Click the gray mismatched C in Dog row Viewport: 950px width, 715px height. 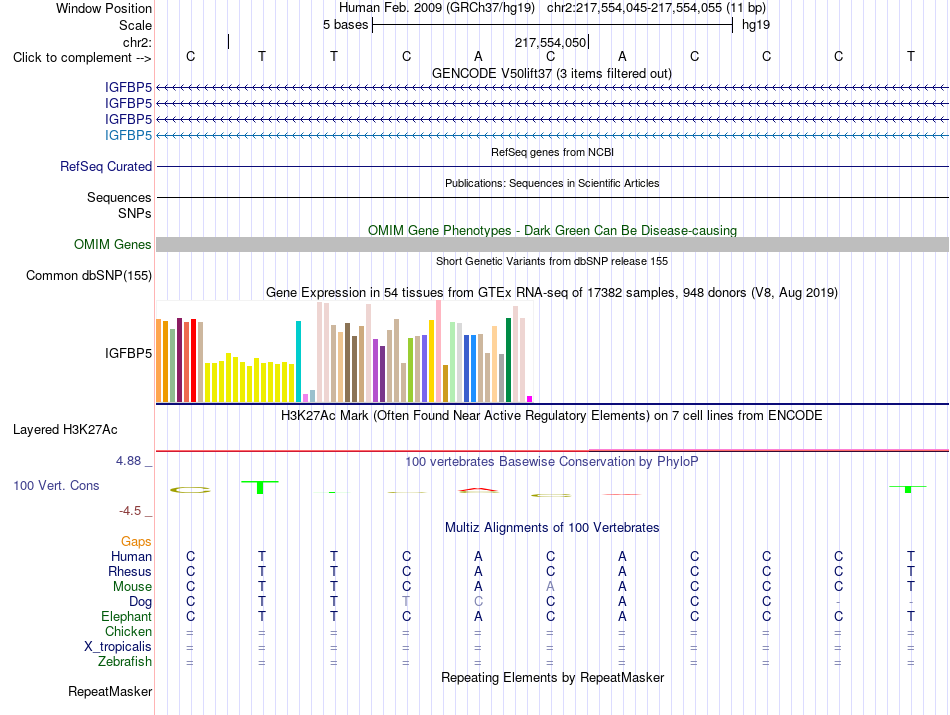tap(478, 602)
